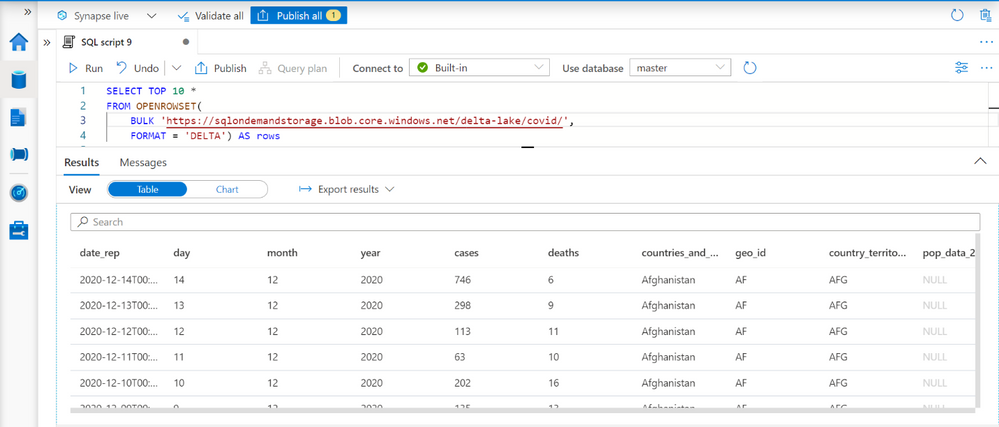This screenshot has height=427, width=999.
Task: Expand the left navigation with the top chevrons
Action: point(27,12)
